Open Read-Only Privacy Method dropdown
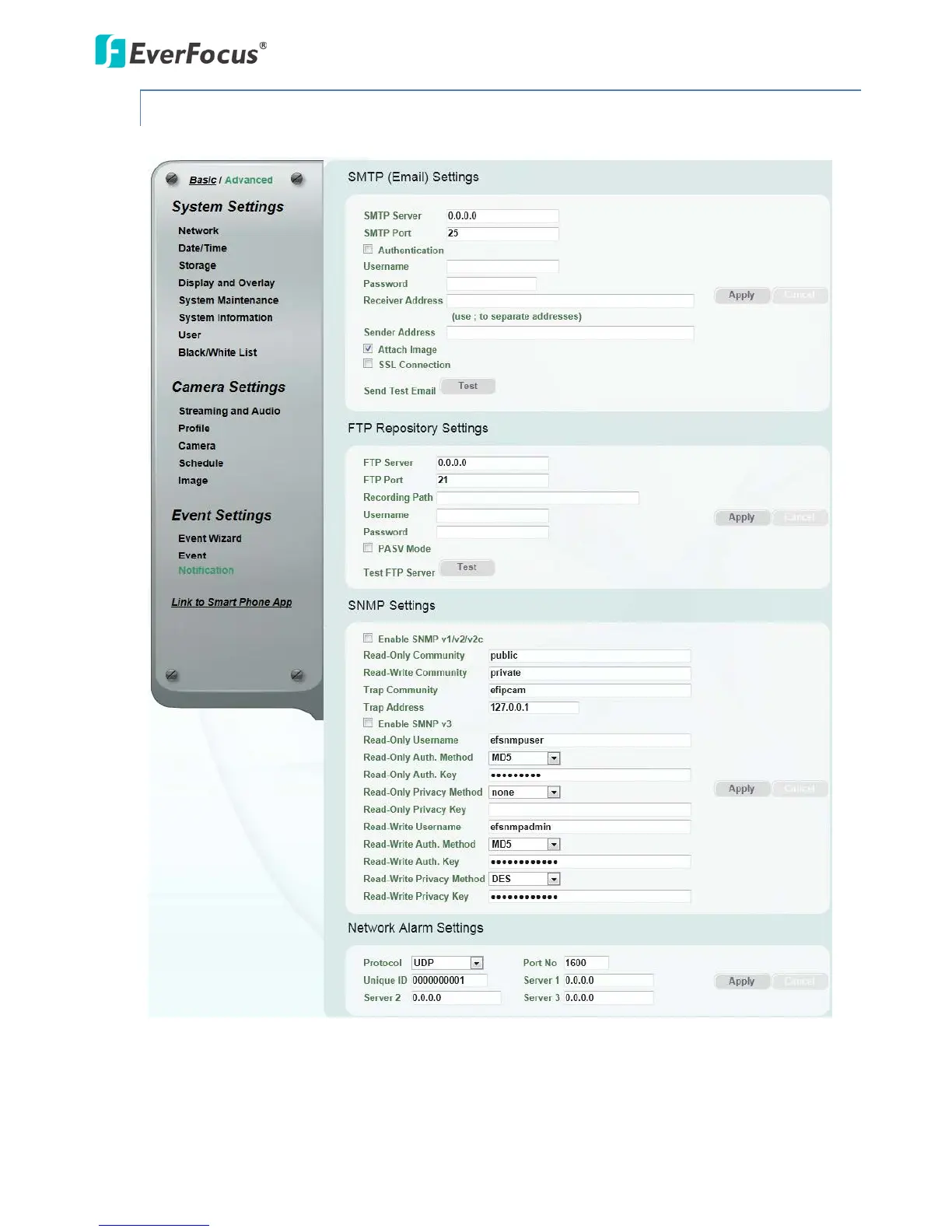 click(x=525, y=792)
